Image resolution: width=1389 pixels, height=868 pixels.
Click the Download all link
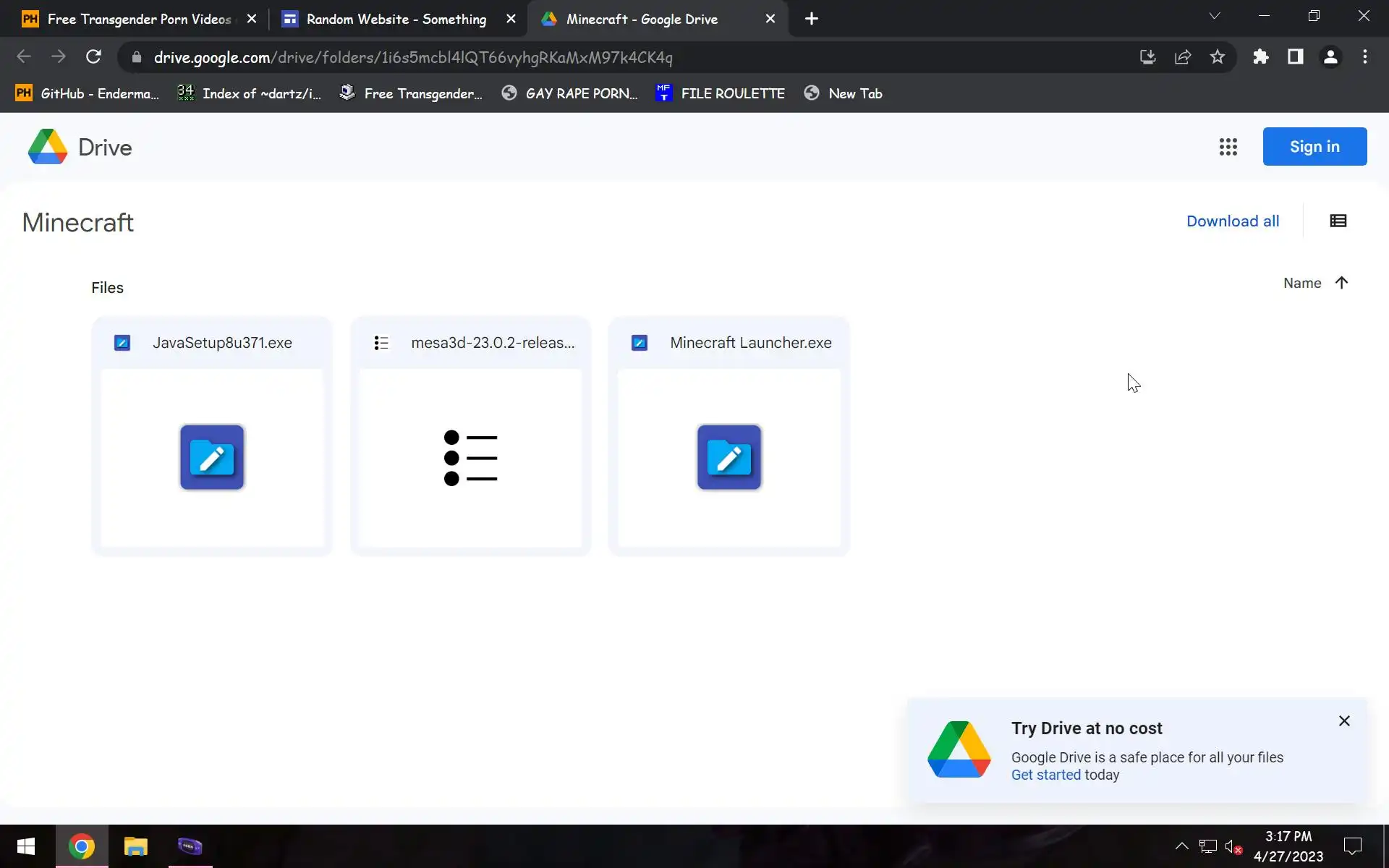[1232, 221]
